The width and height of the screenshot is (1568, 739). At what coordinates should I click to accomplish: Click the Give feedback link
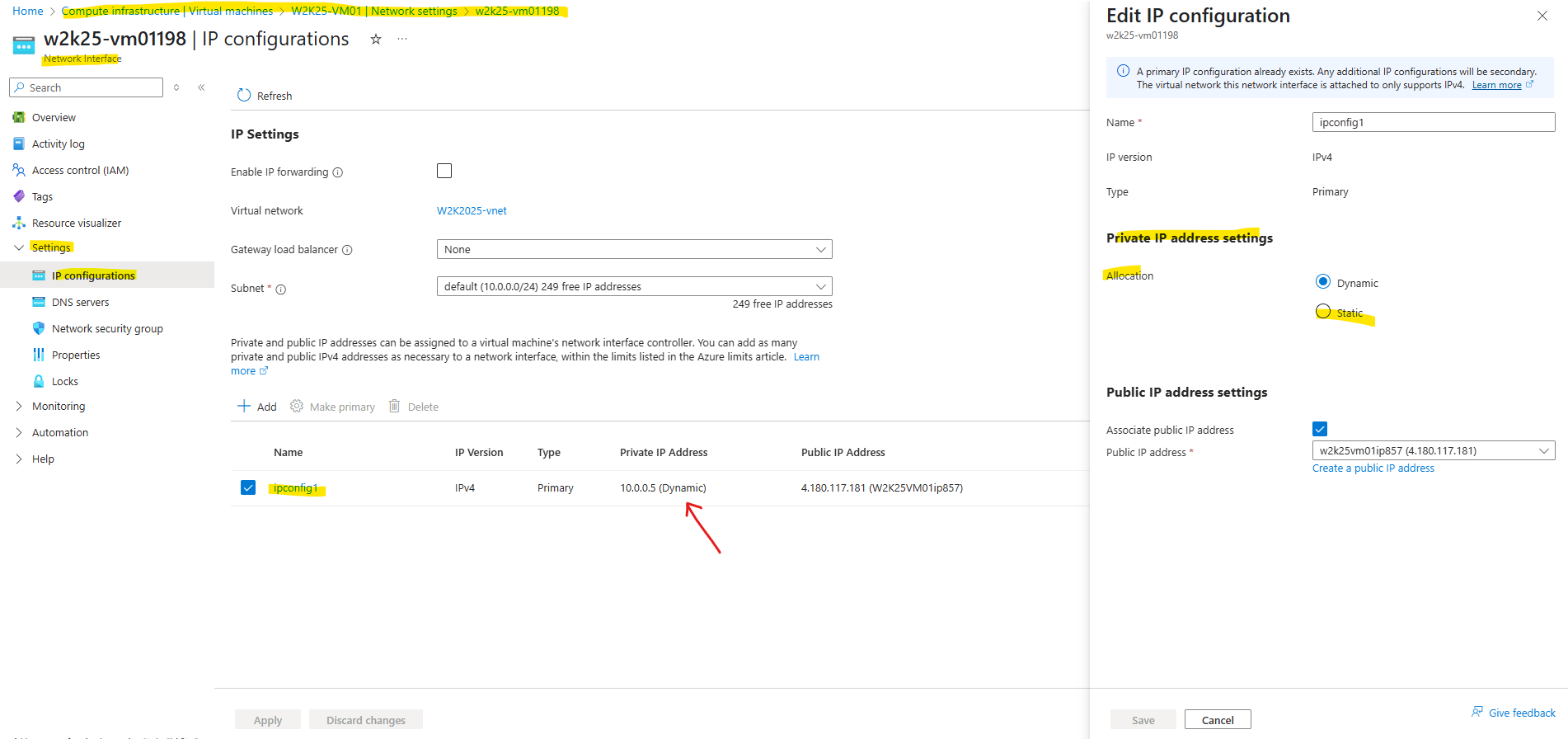[x=1522, y=713]
